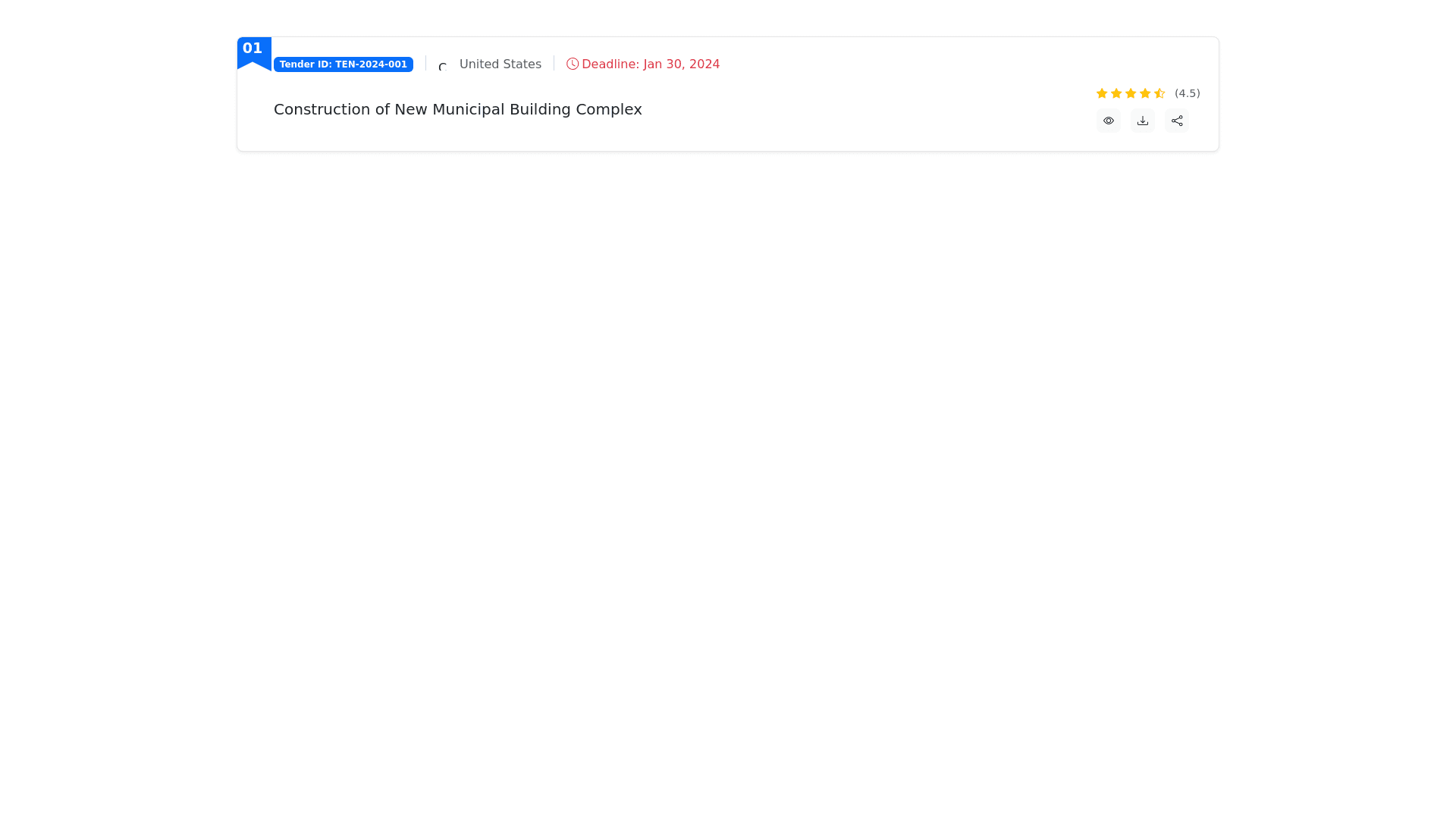
Task: Click the eye view icon button
Action: (1108, 121)
